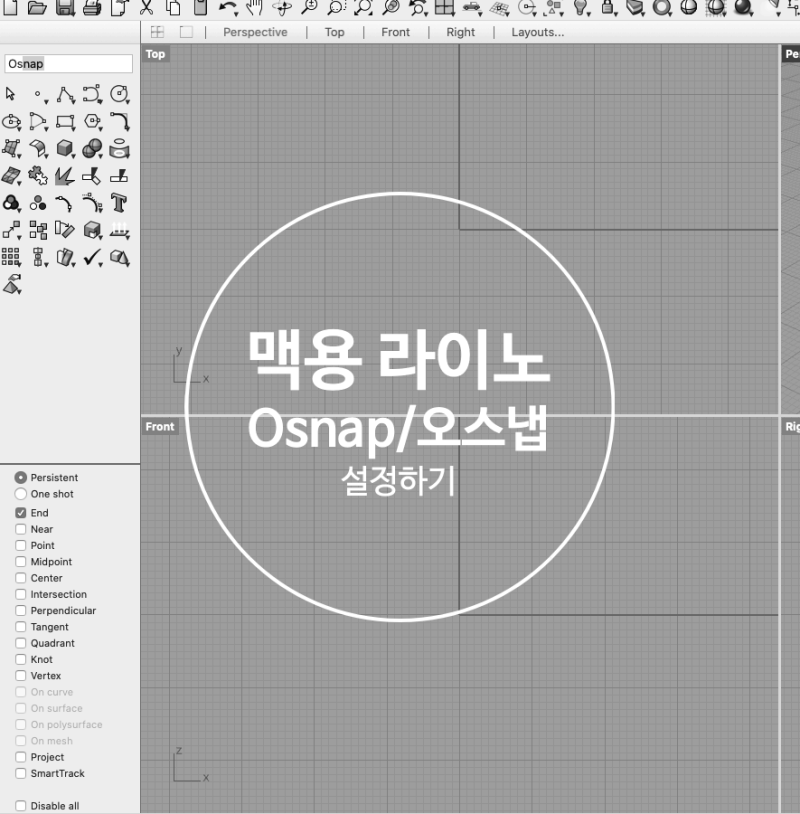The image size is (800, 814).
Task: Select the Split tool
Action: pos(119,175)
